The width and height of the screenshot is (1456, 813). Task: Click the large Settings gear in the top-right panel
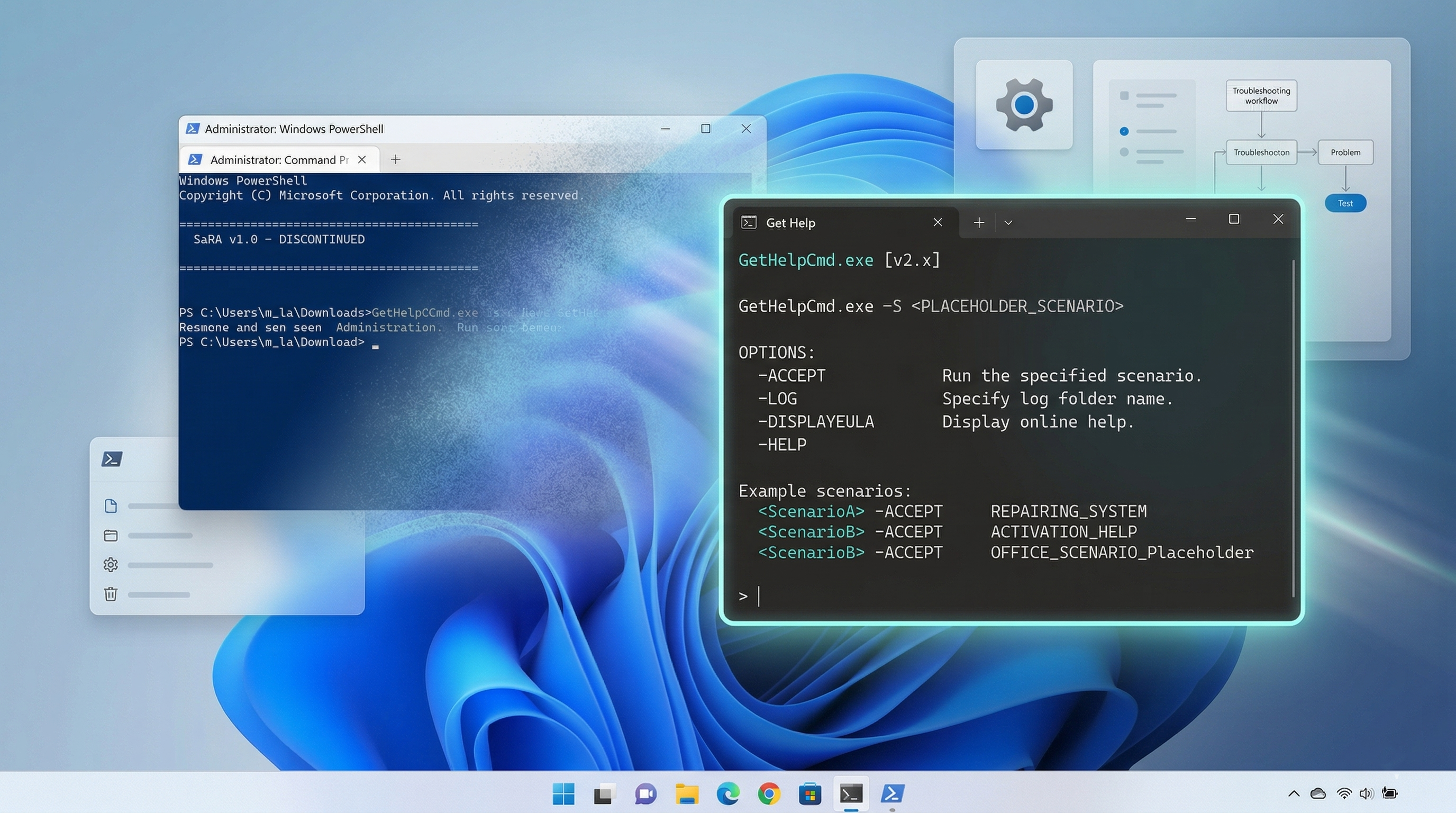click(x=1024, y=105)
